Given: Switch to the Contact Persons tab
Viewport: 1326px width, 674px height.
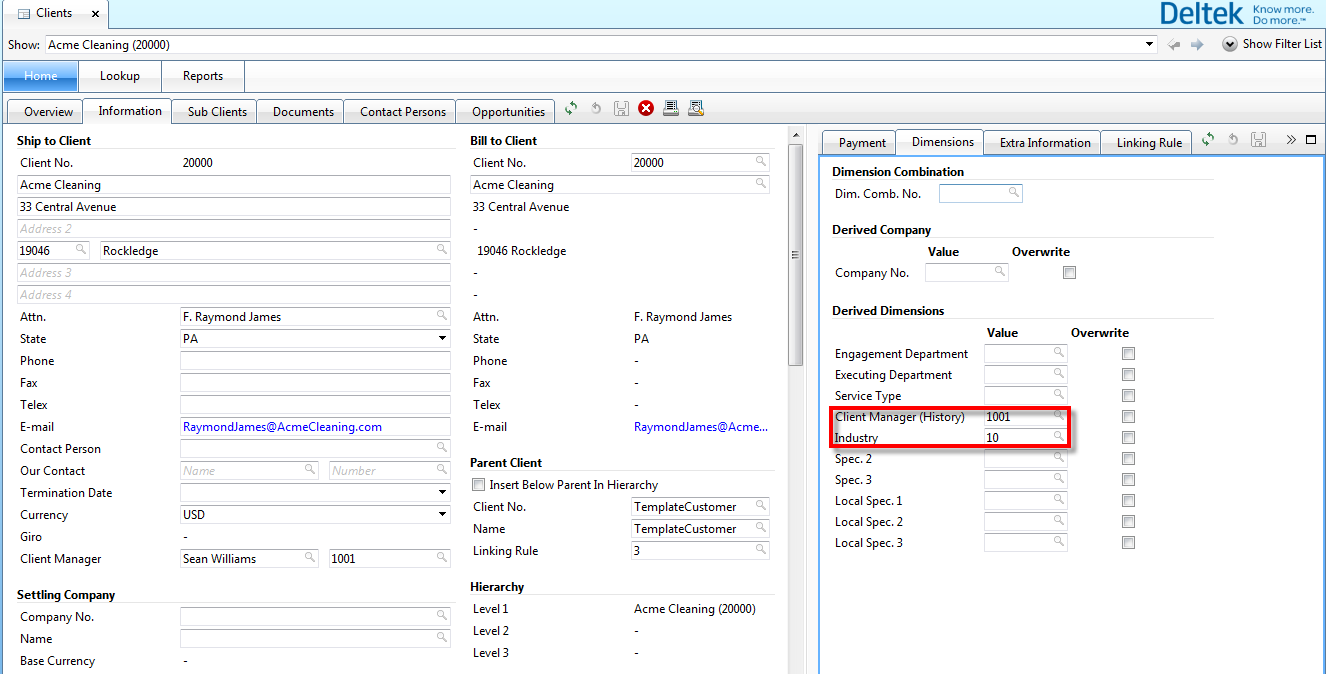Looking at the screenshot, I should click(x=403, y=112).
